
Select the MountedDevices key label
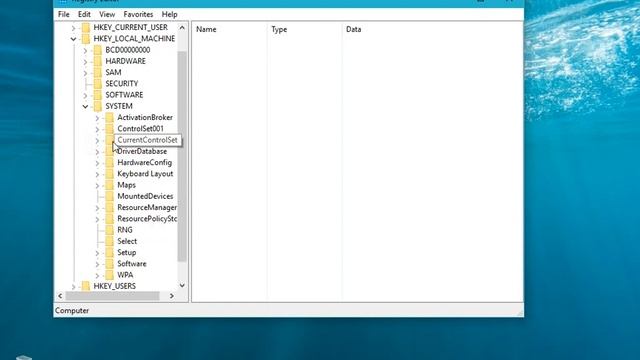click(145, 196)
